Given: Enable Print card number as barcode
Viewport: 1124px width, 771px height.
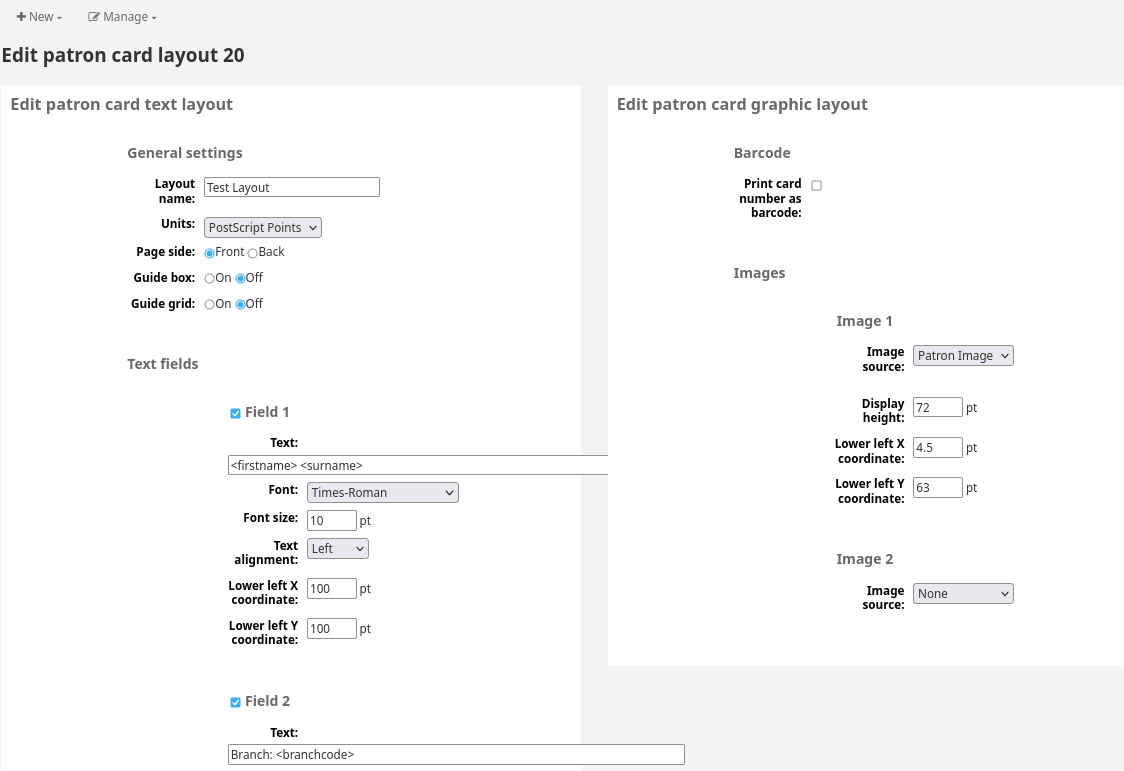Looking at the screenshot, I should (x=817, y=186).
